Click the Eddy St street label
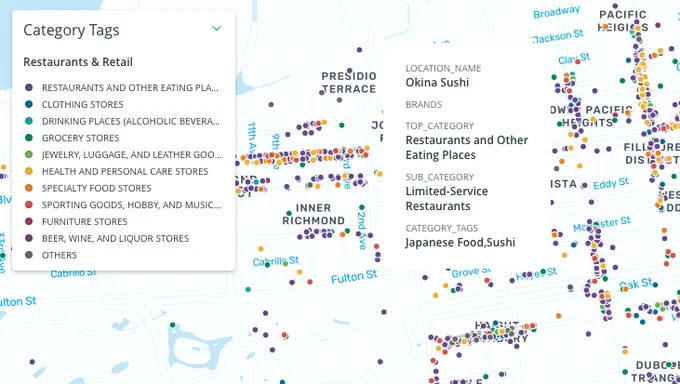 tap(611, 184)
